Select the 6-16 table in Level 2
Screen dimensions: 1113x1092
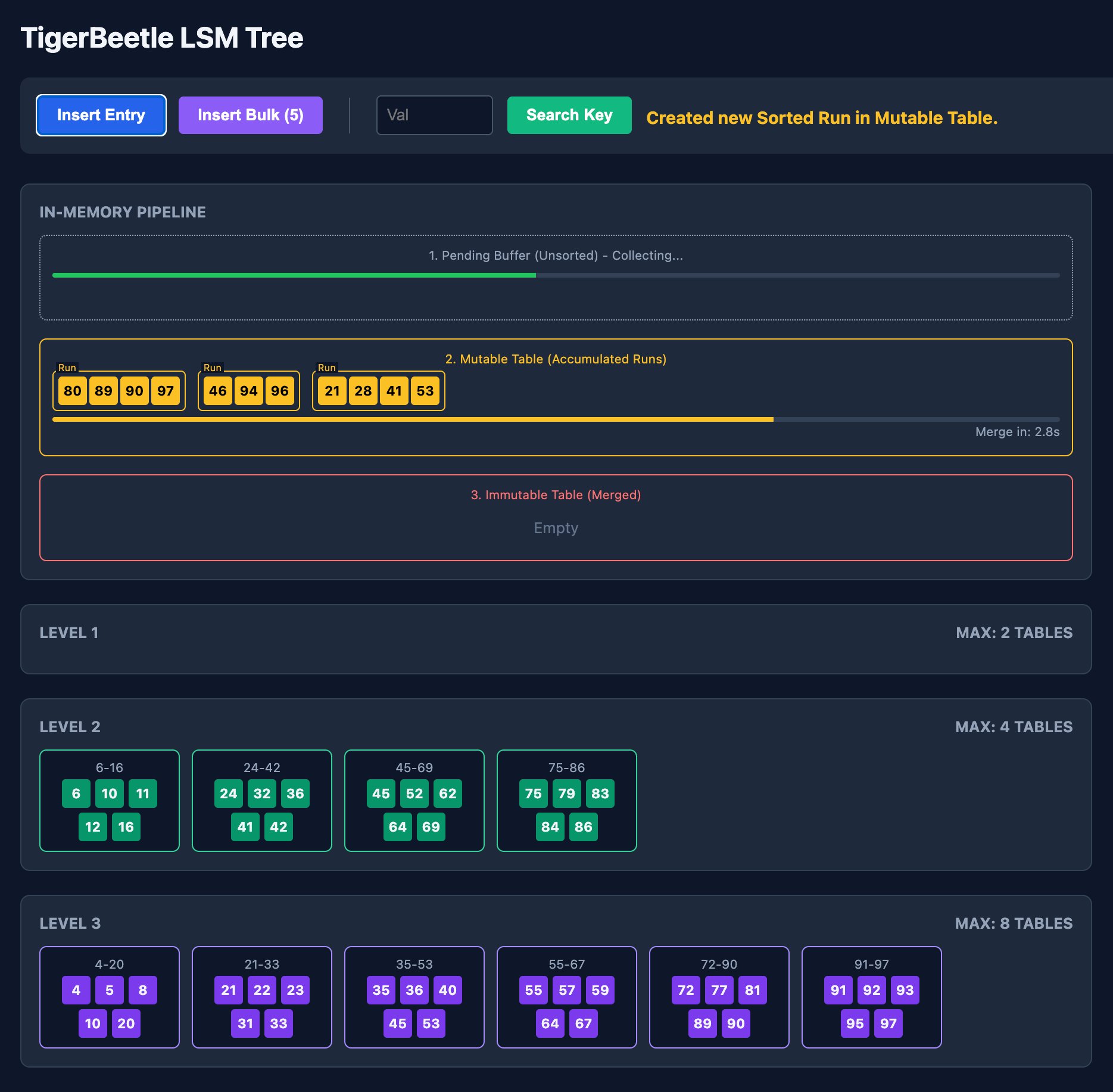coord(109,801)
